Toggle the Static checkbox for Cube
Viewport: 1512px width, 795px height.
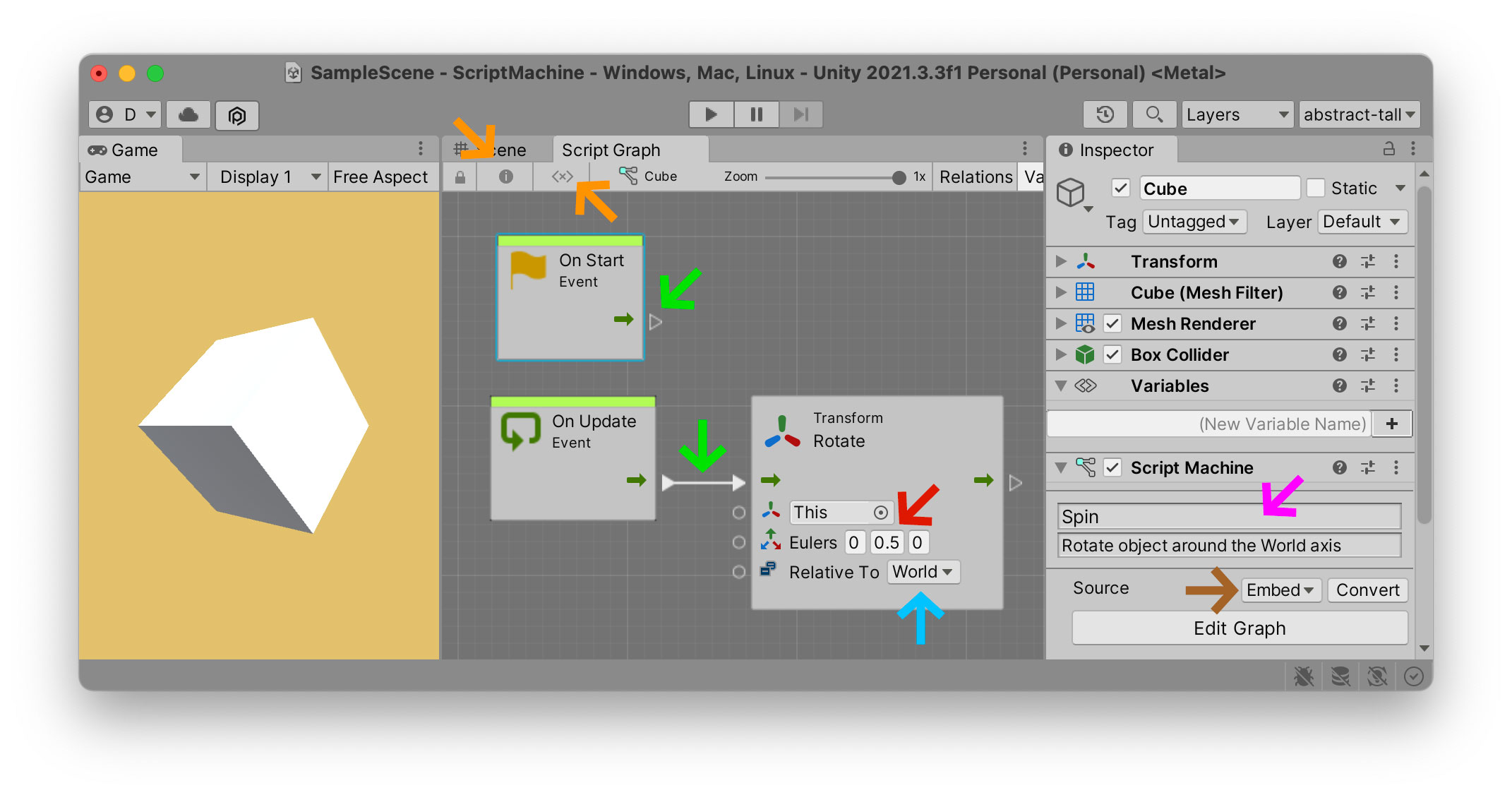1316,188
